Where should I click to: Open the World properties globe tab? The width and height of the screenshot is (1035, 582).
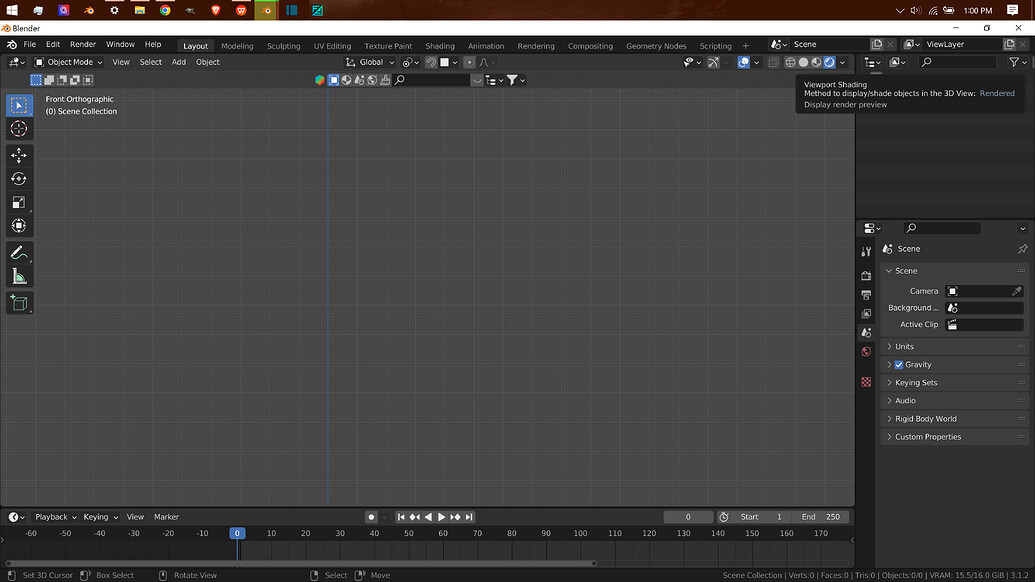866,352
